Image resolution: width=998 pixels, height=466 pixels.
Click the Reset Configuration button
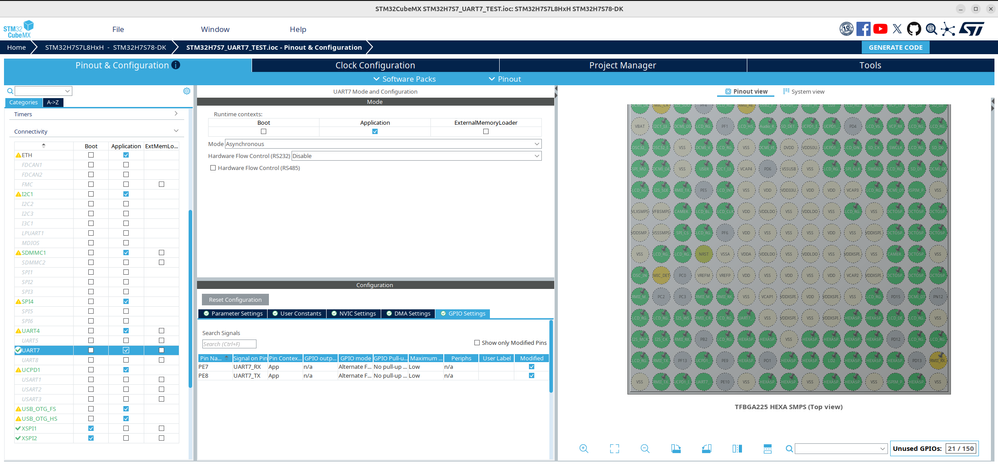pos(235,299)
